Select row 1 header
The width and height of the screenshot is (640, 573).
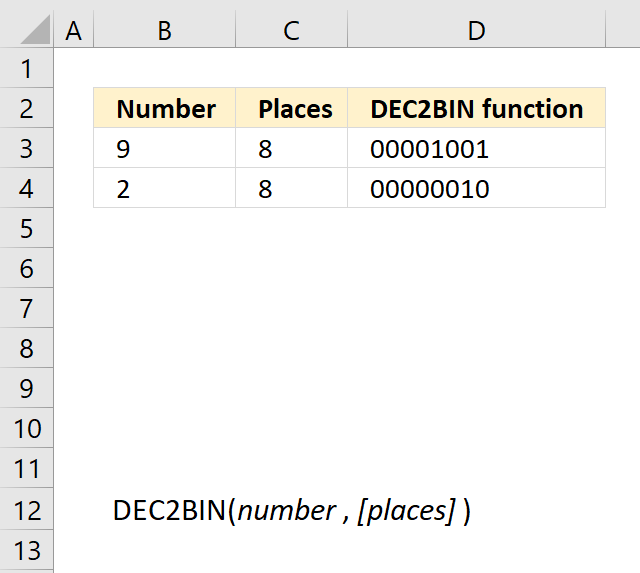(27, 68)
